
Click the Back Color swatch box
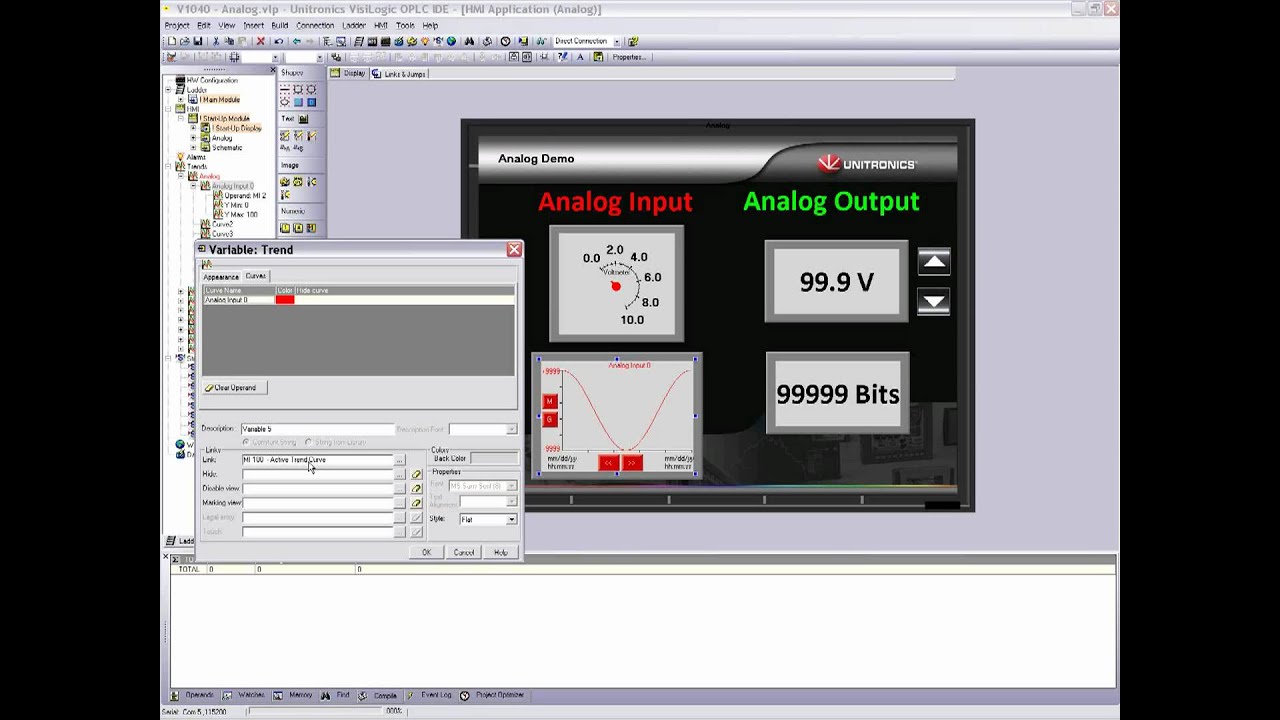pyautogui.click(x=494, y=458)
